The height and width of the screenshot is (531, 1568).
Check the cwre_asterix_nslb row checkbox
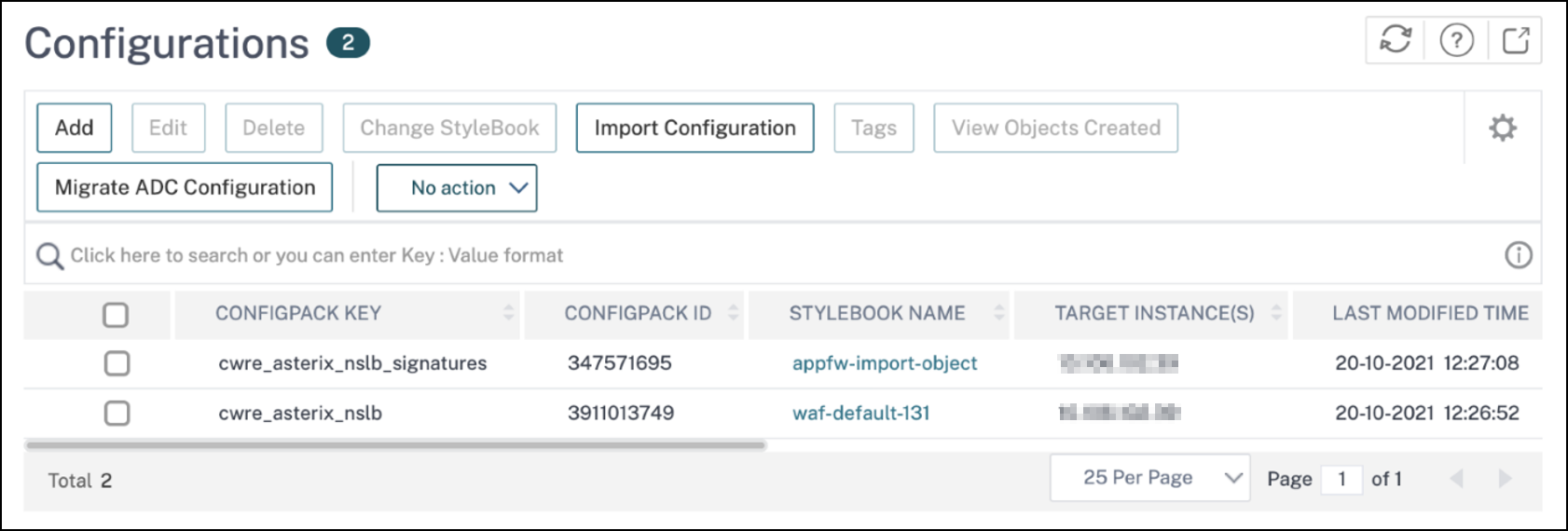coord(117,413)
